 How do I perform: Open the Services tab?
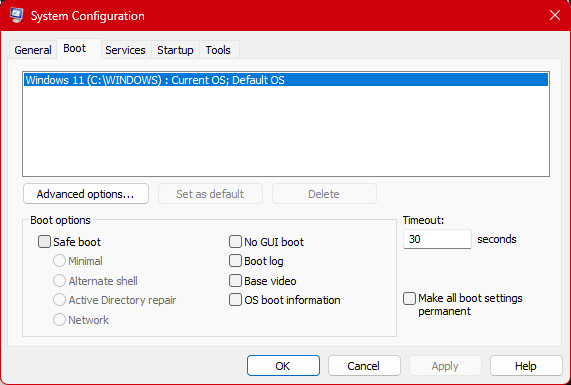pos(125,50)
